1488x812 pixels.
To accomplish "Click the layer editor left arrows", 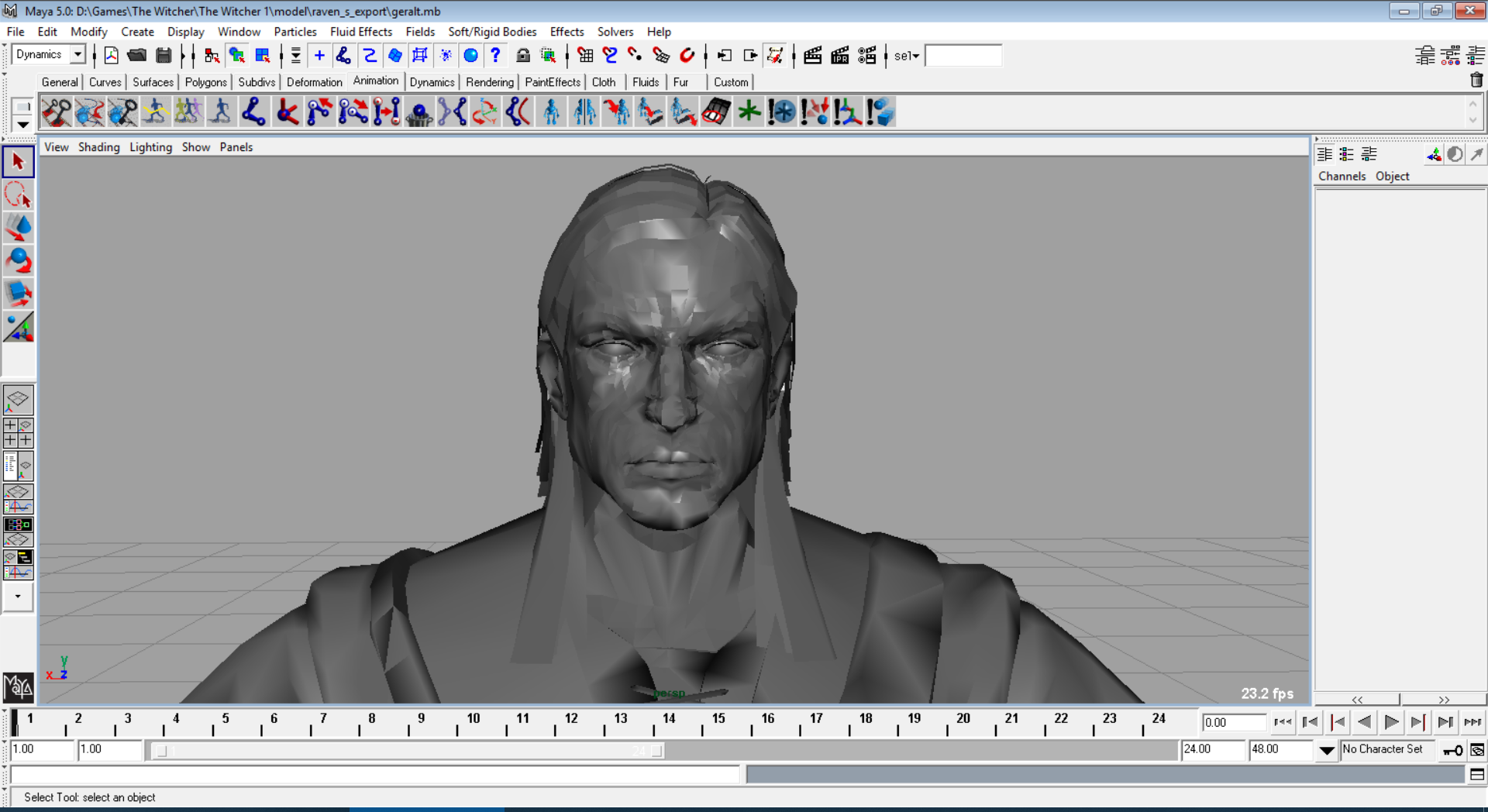I will pos(1357,700).
